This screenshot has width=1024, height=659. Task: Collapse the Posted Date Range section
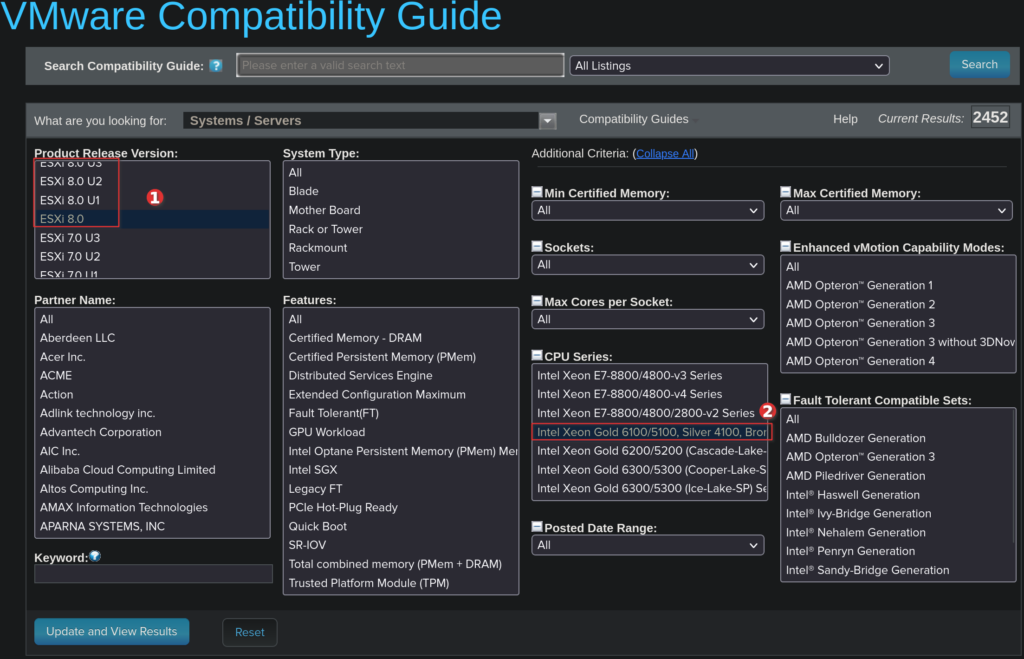point(537,527)
